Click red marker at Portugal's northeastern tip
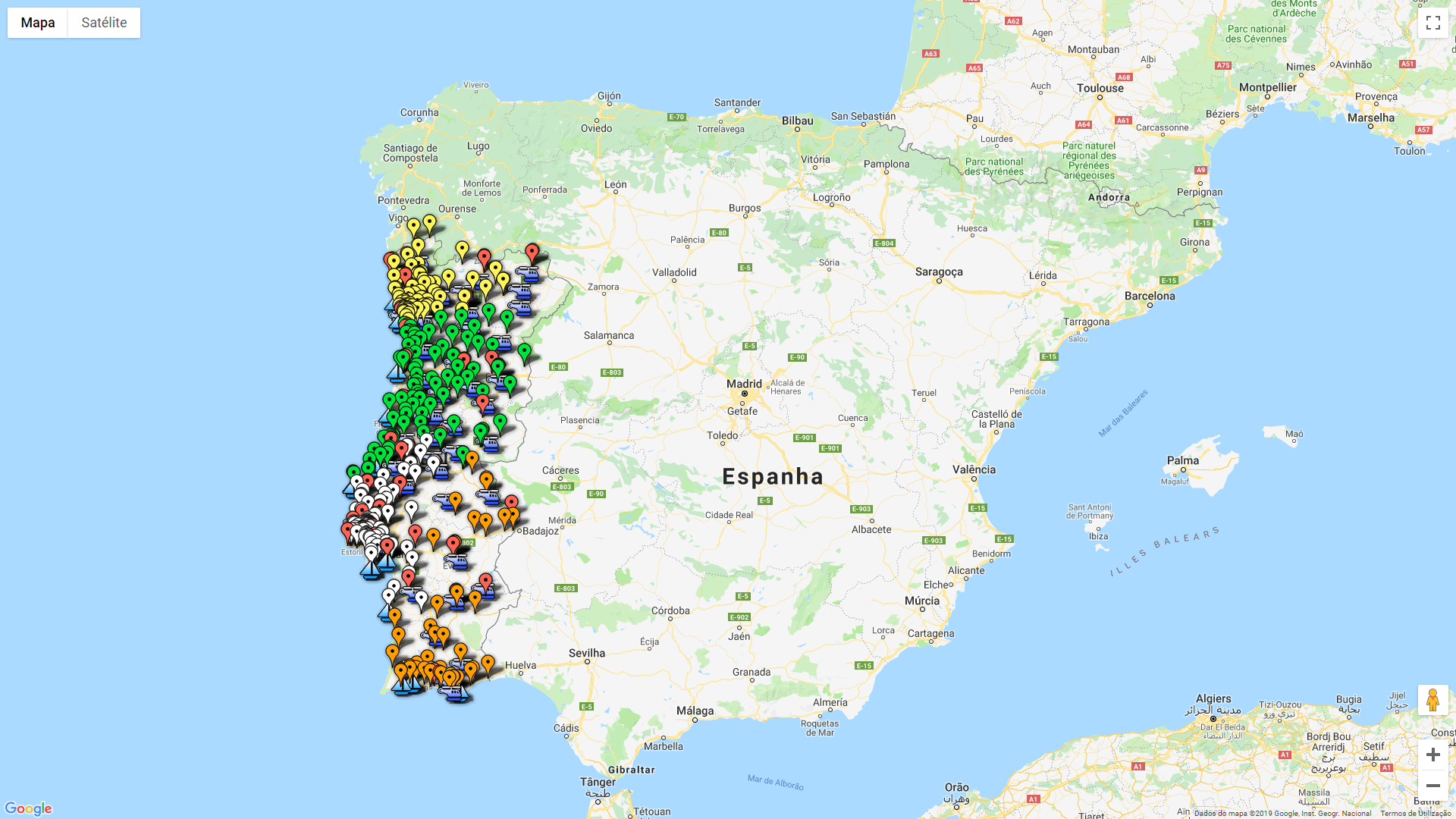 click(x=532, y=253)
